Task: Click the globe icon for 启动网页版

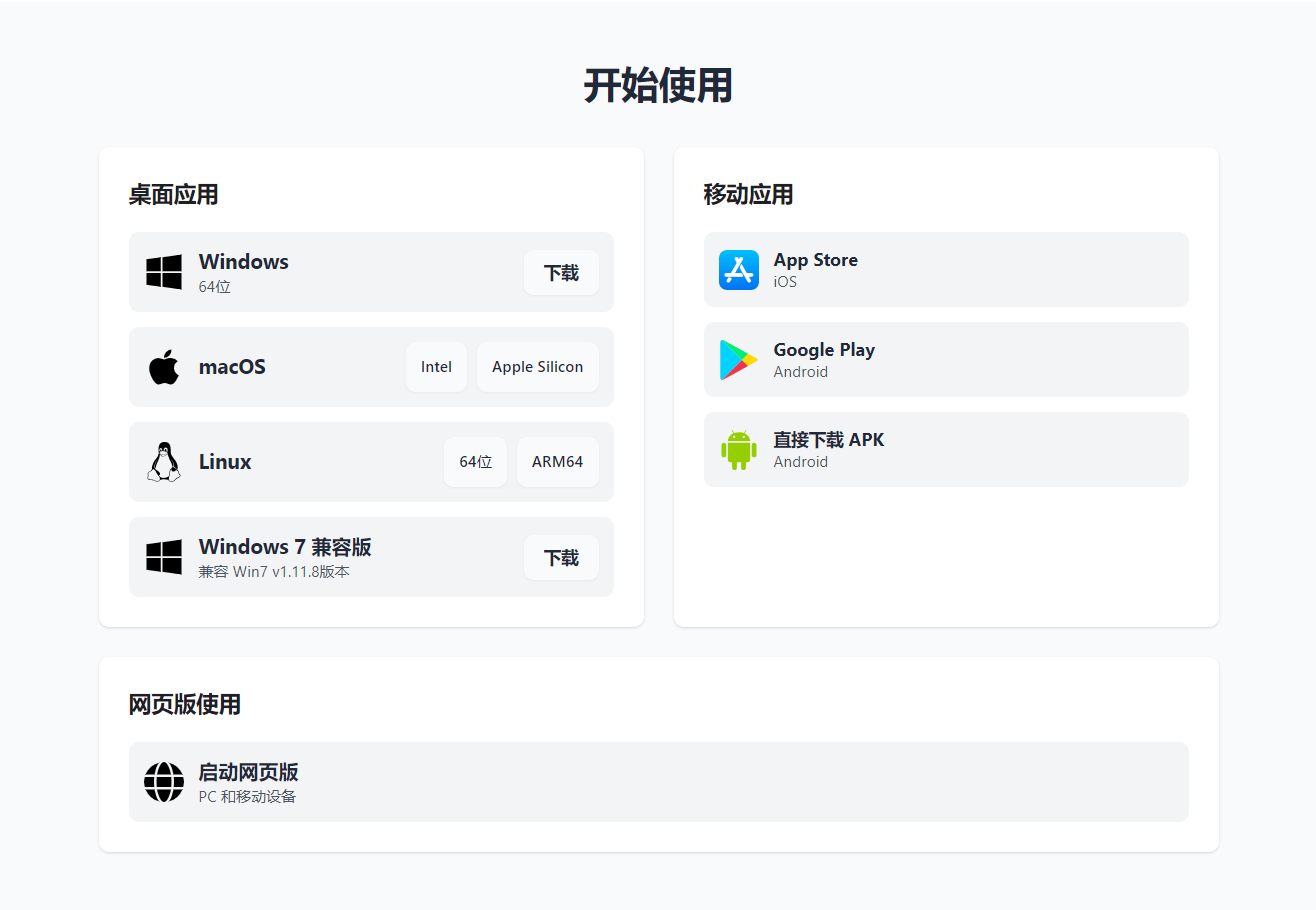Action: [164, 782]
